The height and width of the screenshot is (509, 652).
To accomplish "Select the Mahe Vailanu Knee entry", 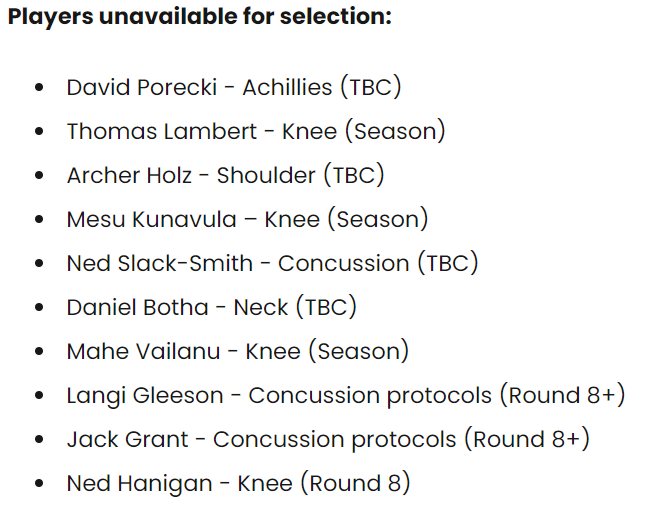I will pyautogui.click(x=238, y=351).
